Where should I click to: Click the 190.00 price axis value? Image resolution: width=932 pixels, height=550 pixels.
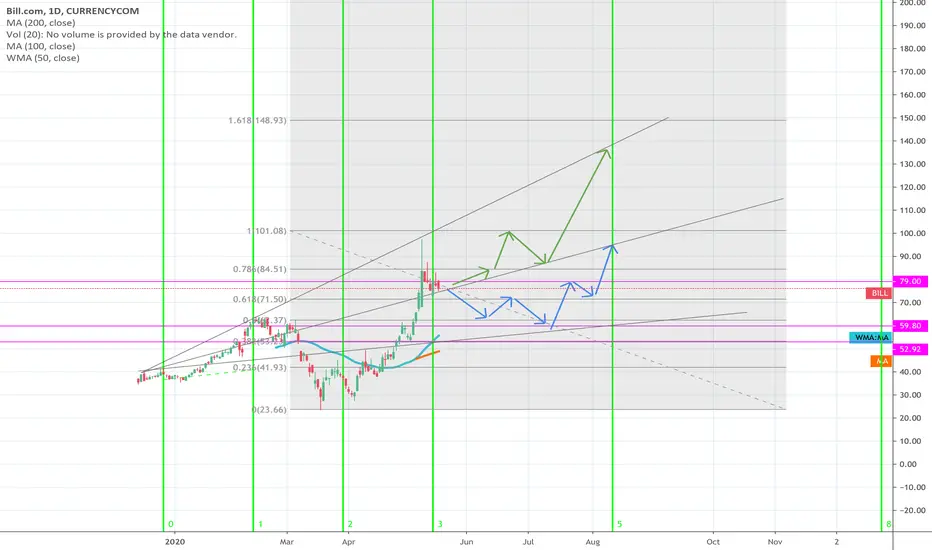pyautogui.click(x=913, y=26)
